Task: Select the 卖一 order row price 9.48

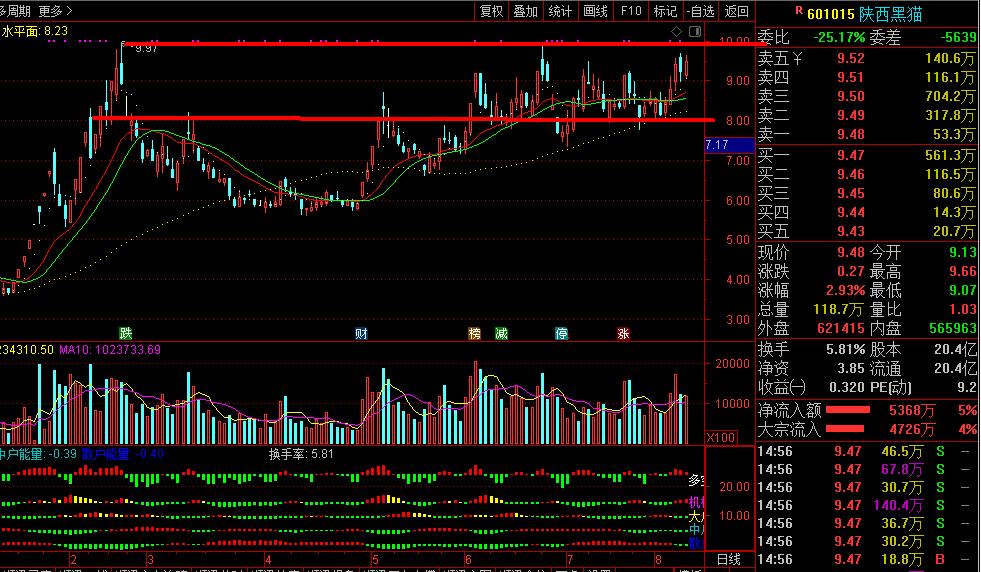Action: tap(851, 134)
